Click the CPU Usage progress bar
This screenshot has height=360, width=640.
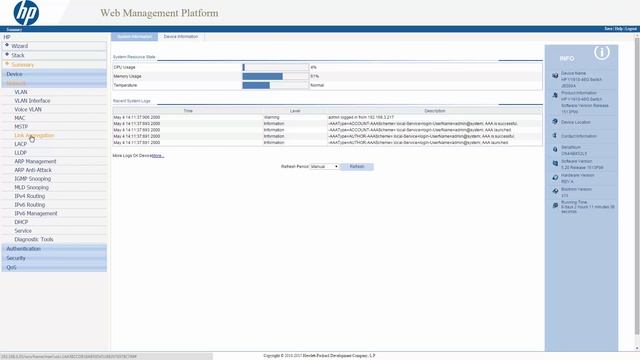[276, 67]
